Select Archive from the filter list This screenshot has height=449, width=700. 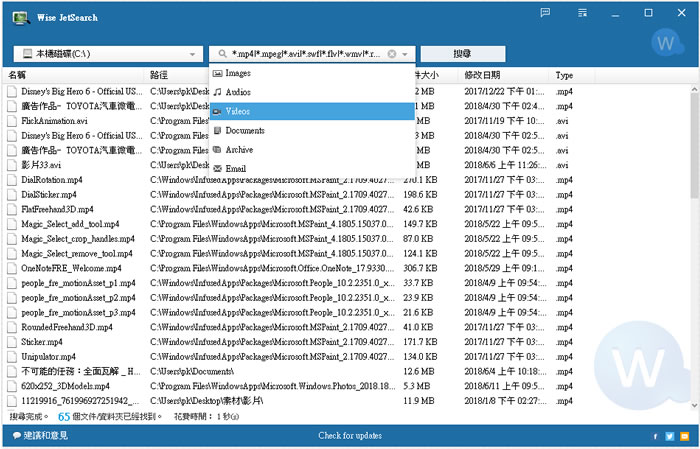coord(240,149)
